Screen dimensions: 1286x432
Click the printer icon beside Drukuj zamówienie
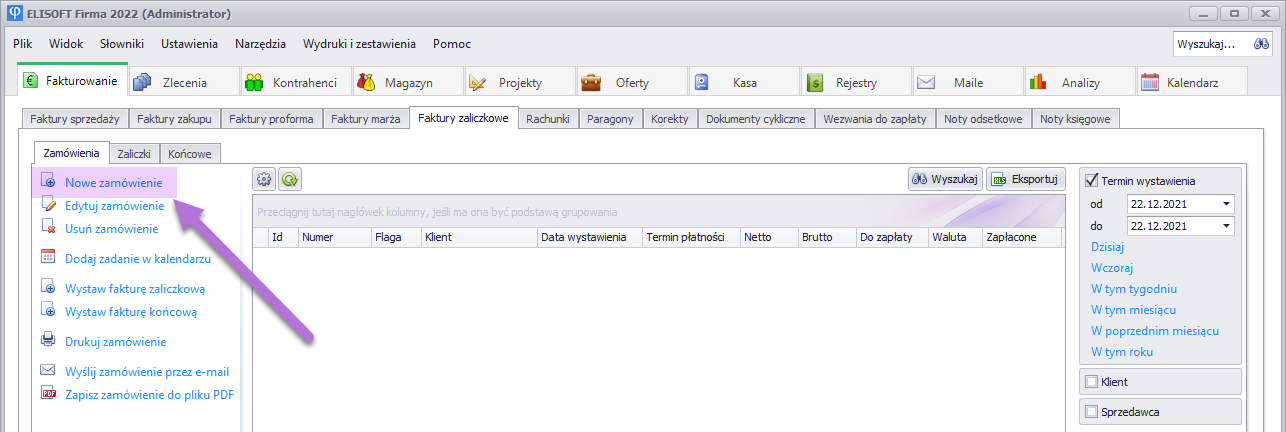click(x=49, y=341)
